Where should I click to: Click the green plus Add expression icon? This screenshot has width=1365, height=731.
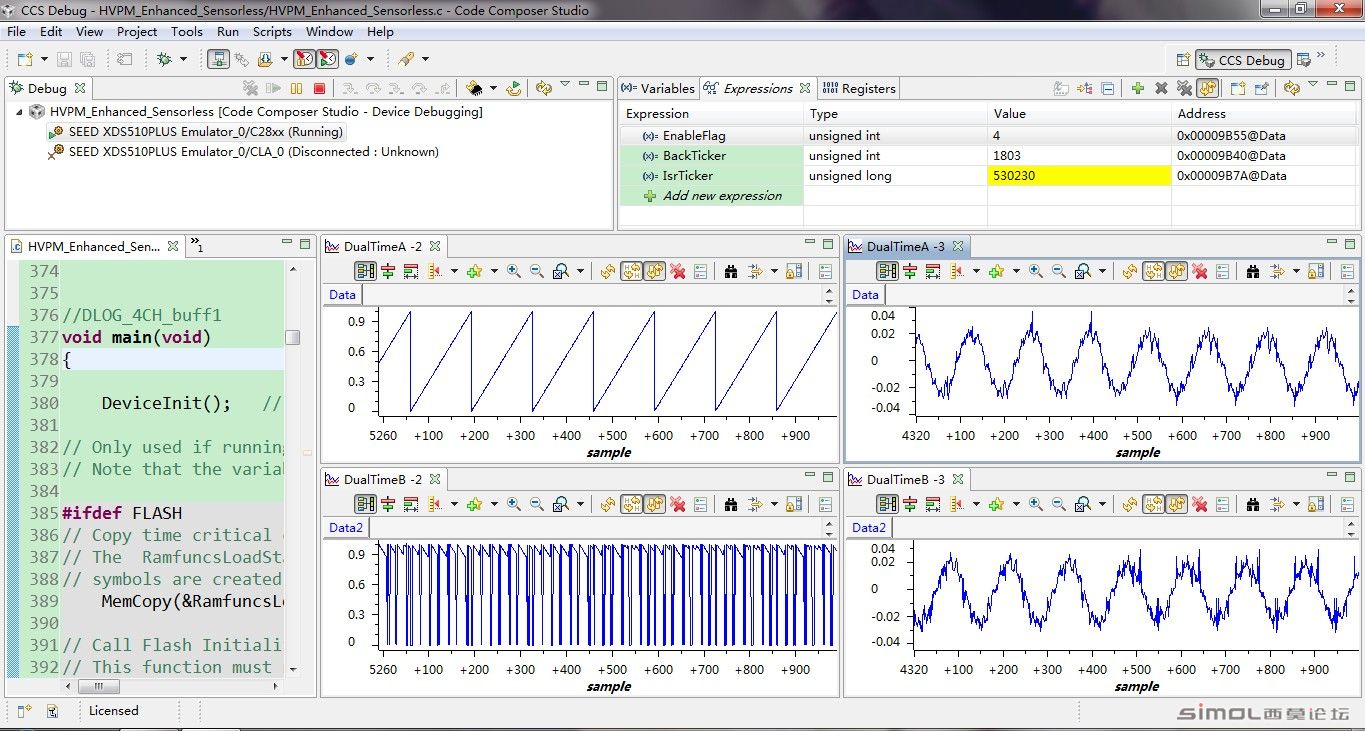(1137, 88)
